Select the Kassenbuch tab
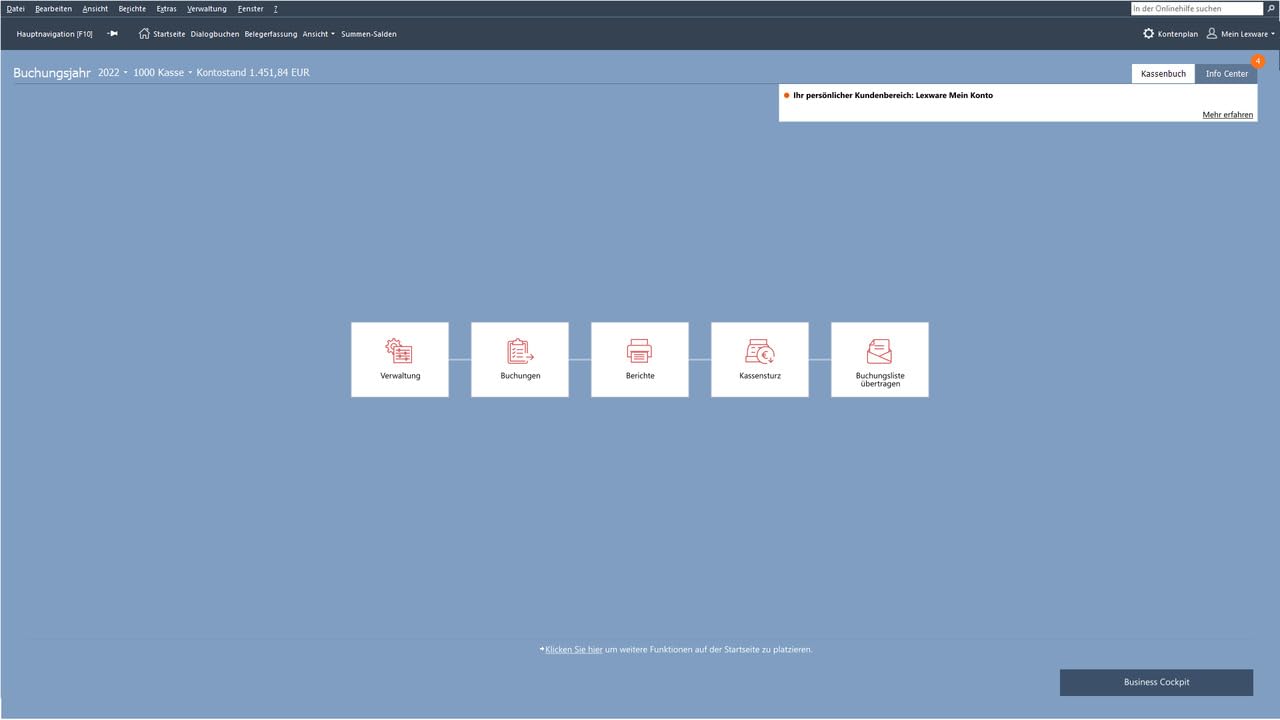This screenshot has height=720, width=1280. (x=1163, y=74)
